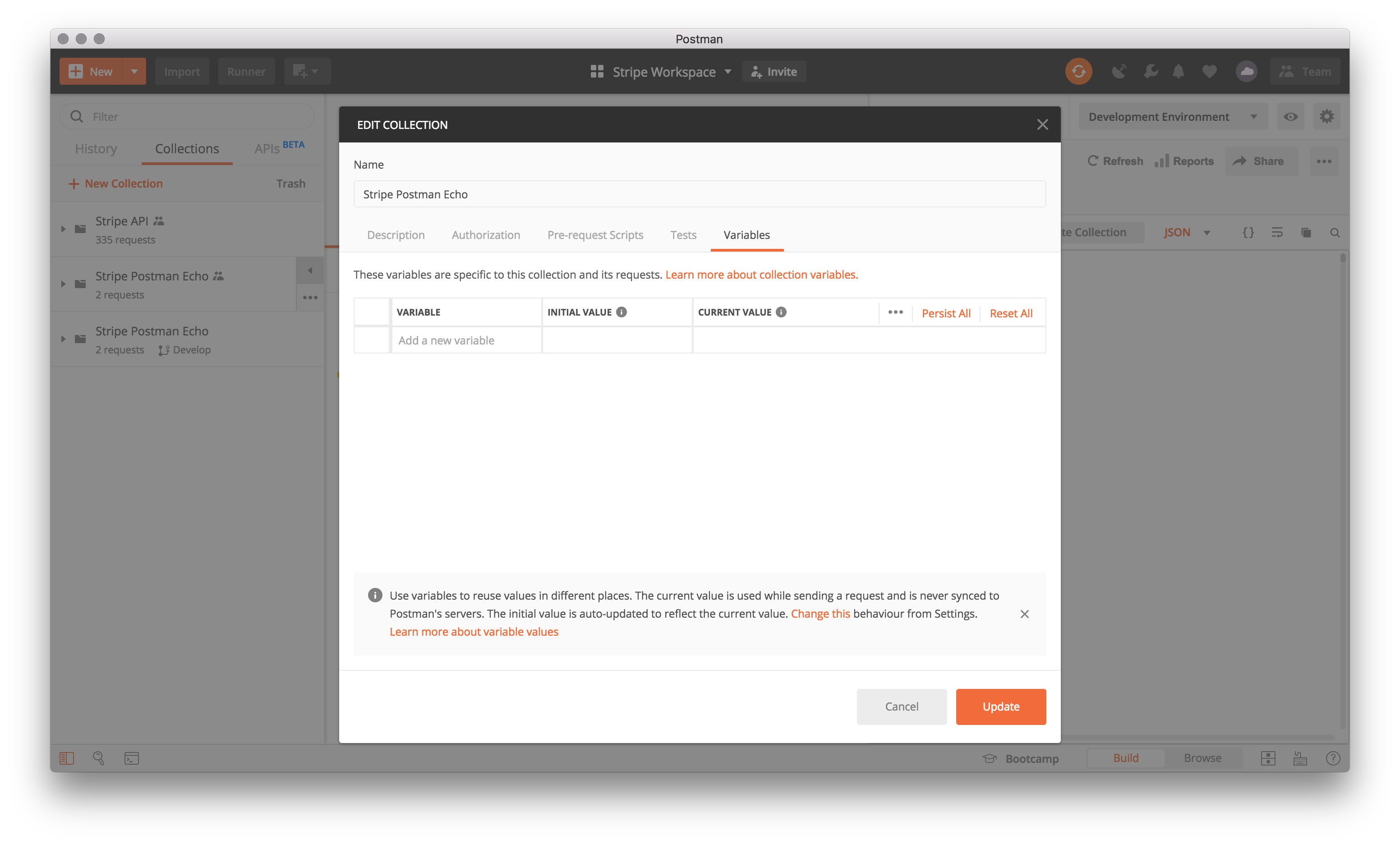Open the settings wrench menu

click(1151, 71)
